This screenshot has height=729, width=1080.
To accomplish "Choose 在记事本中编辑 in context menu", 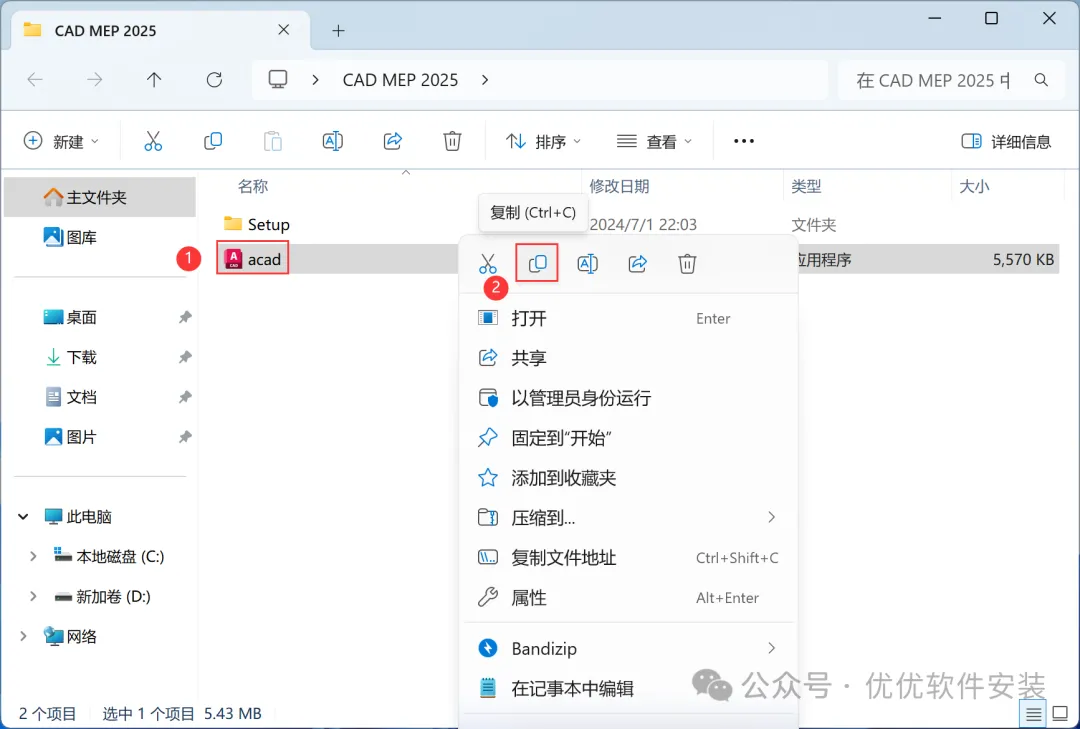I will tap(628, 688).
